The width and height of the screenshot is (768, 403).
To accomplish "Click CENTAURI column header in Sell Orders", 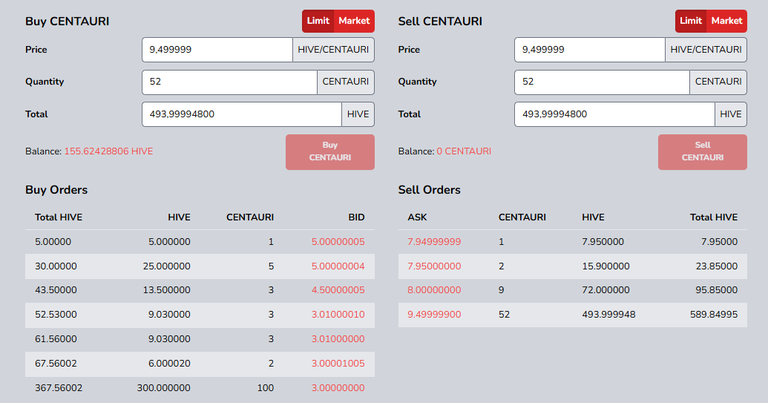I will click(x=522, y=217).
